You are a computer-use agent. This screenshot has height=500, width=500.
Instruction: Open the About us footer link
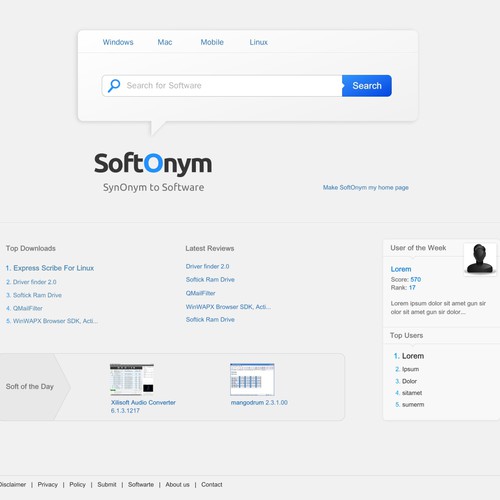tap(177, 484)
